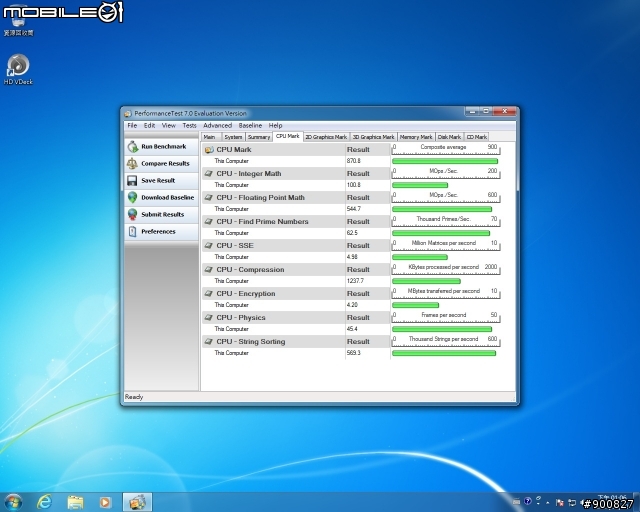Click the chip icon beside CPU - Physics

pyautogui.click(x=209, y=317)
